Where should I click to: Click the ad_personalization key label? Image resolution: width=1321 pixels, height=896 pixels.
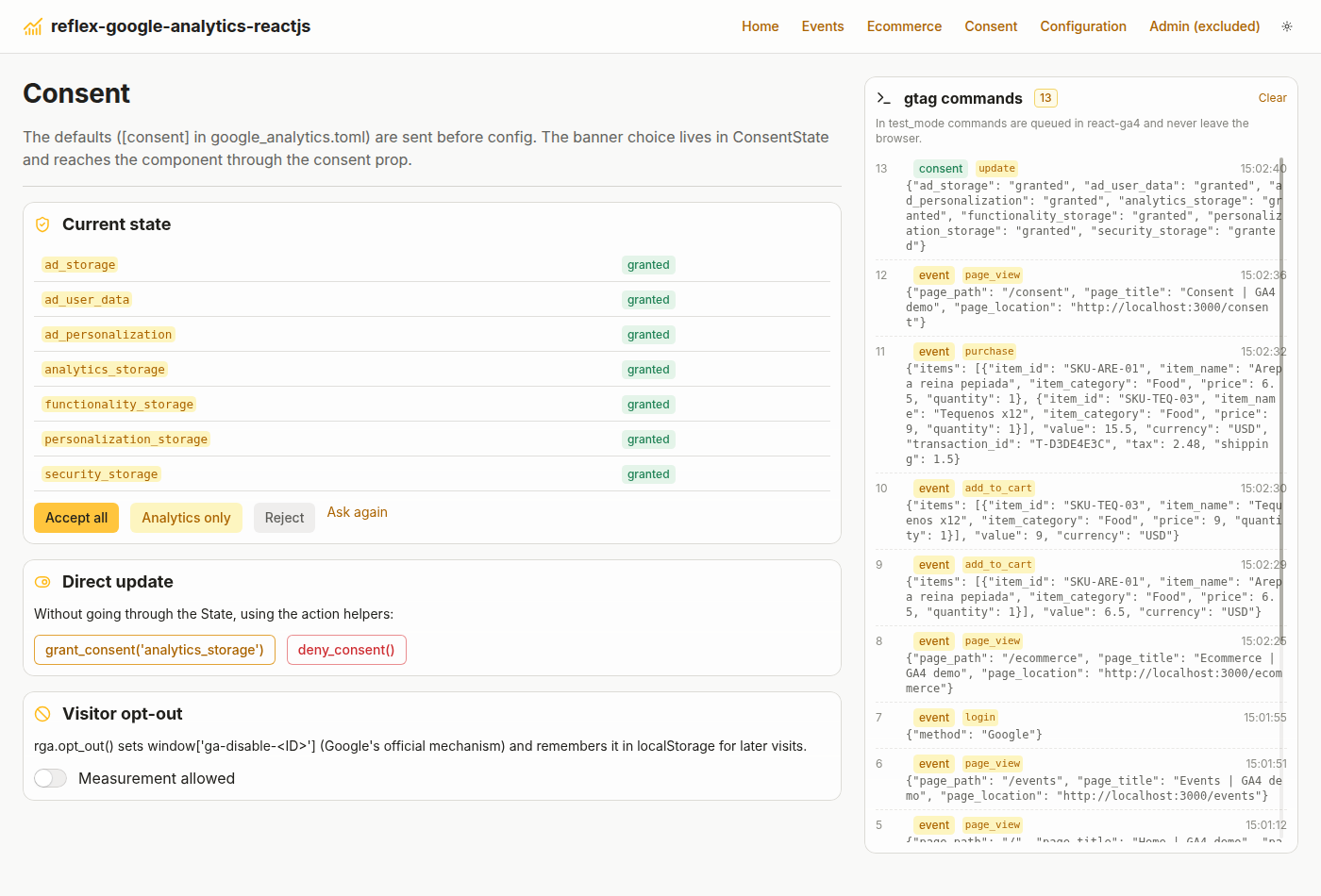(109, 335)
